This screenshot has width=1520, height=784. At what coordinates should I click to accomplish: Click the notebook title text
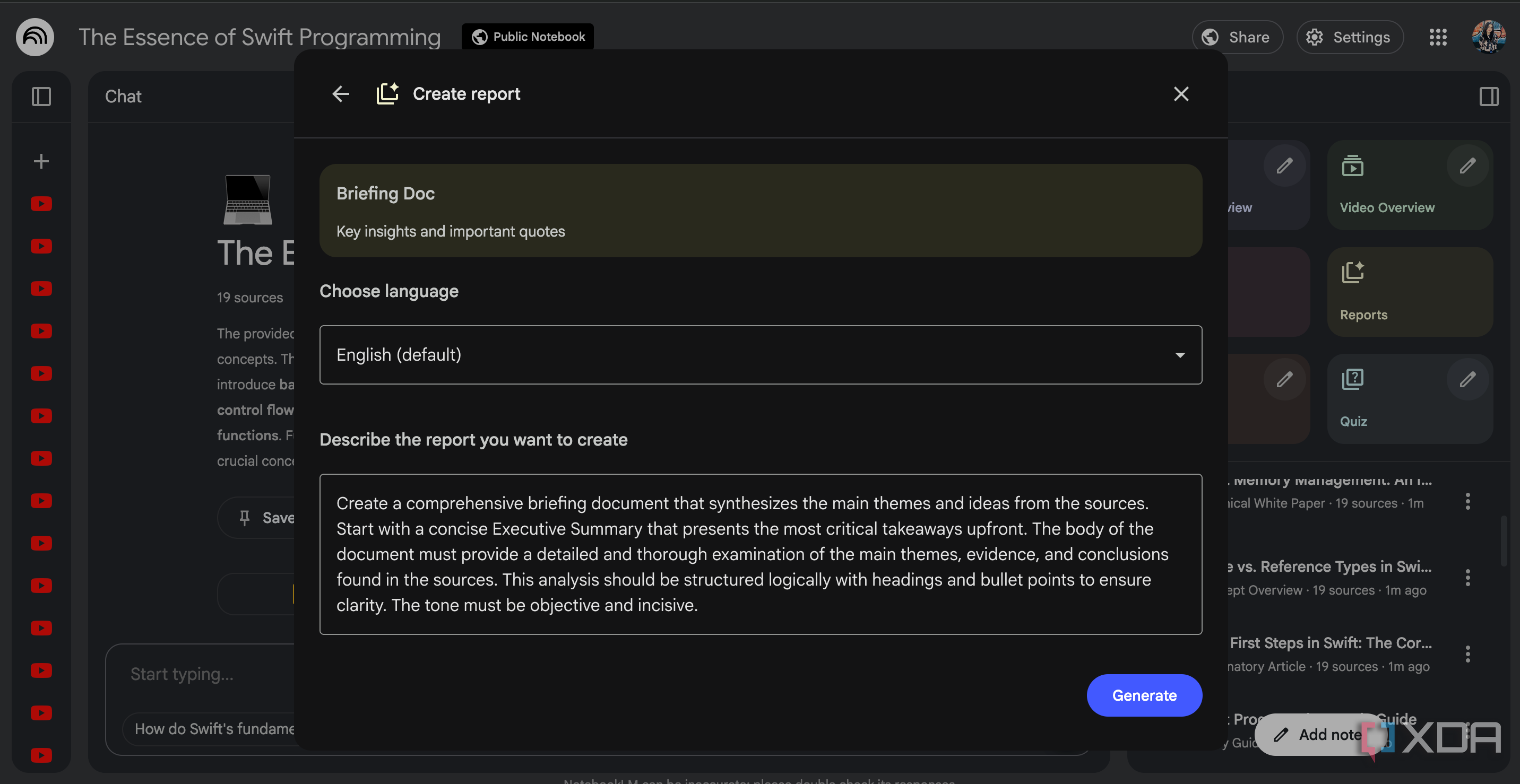(260, 37)
